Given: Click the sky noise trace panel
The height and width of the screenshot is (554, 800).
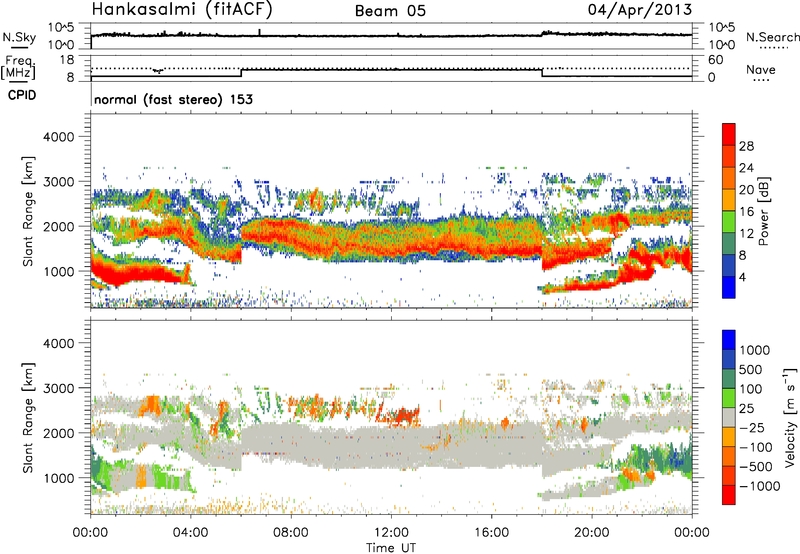Looking at the screenshot, I should pyautogui.click(x=391, y=36).
